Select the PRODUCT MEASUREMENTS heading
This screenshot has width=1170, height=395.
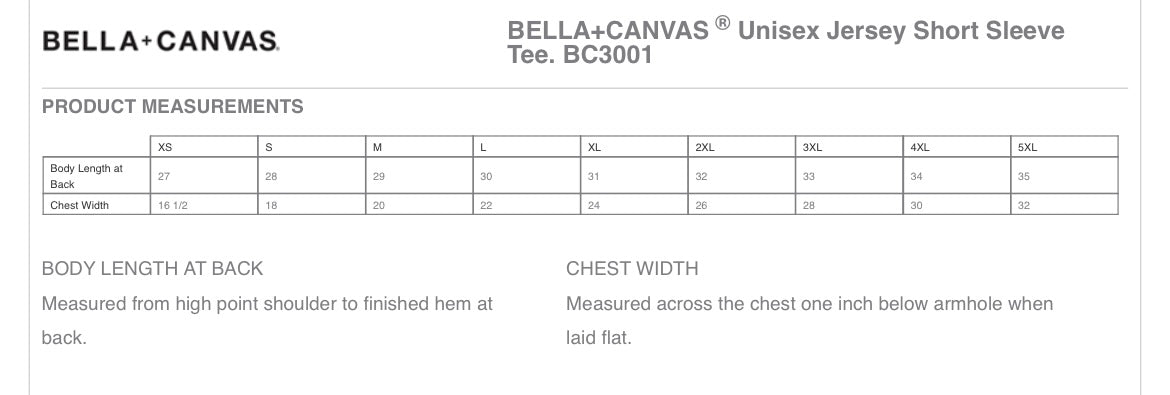172,107
